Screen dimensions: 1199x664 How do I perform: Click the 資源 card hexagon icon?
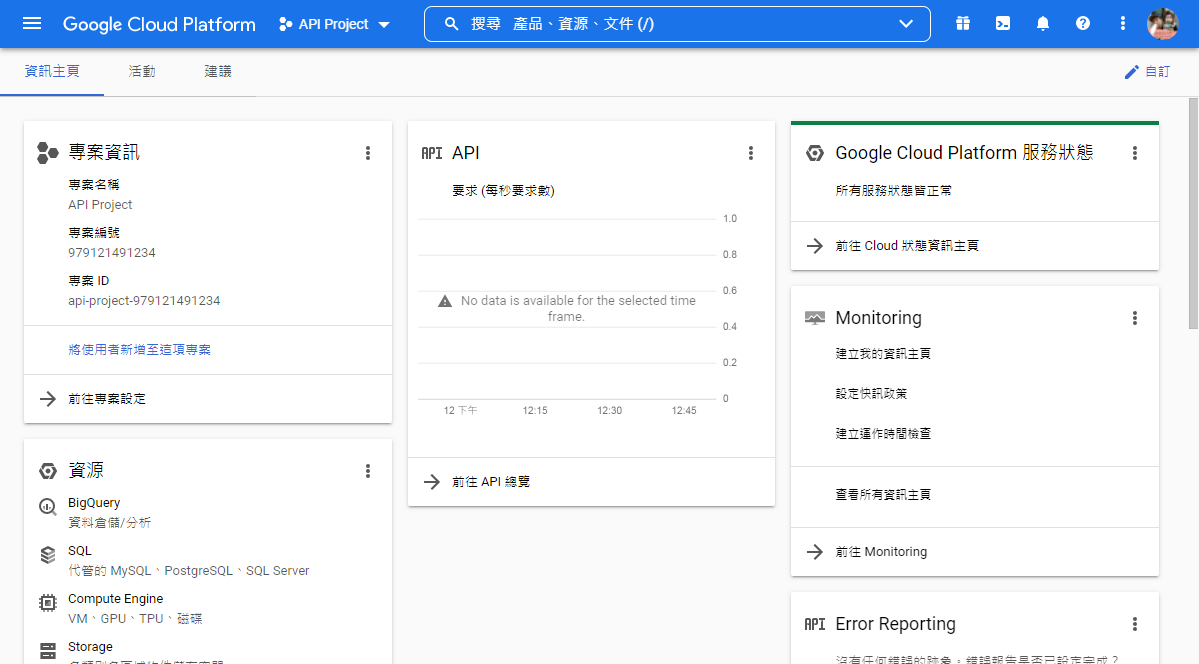(47, 471)
